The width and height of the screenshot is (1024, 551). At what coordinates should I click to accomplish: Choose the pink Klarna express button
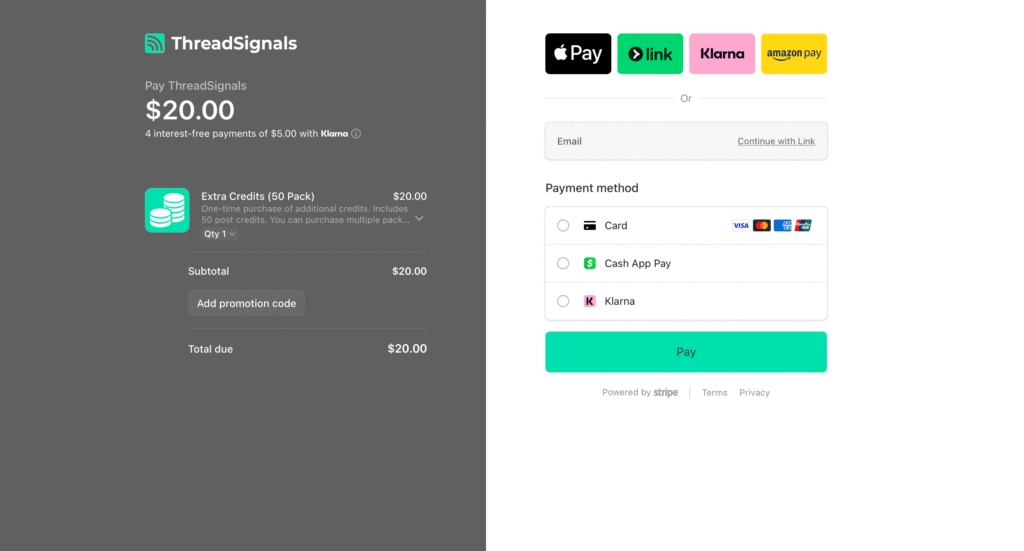click(x=722, y=54)
